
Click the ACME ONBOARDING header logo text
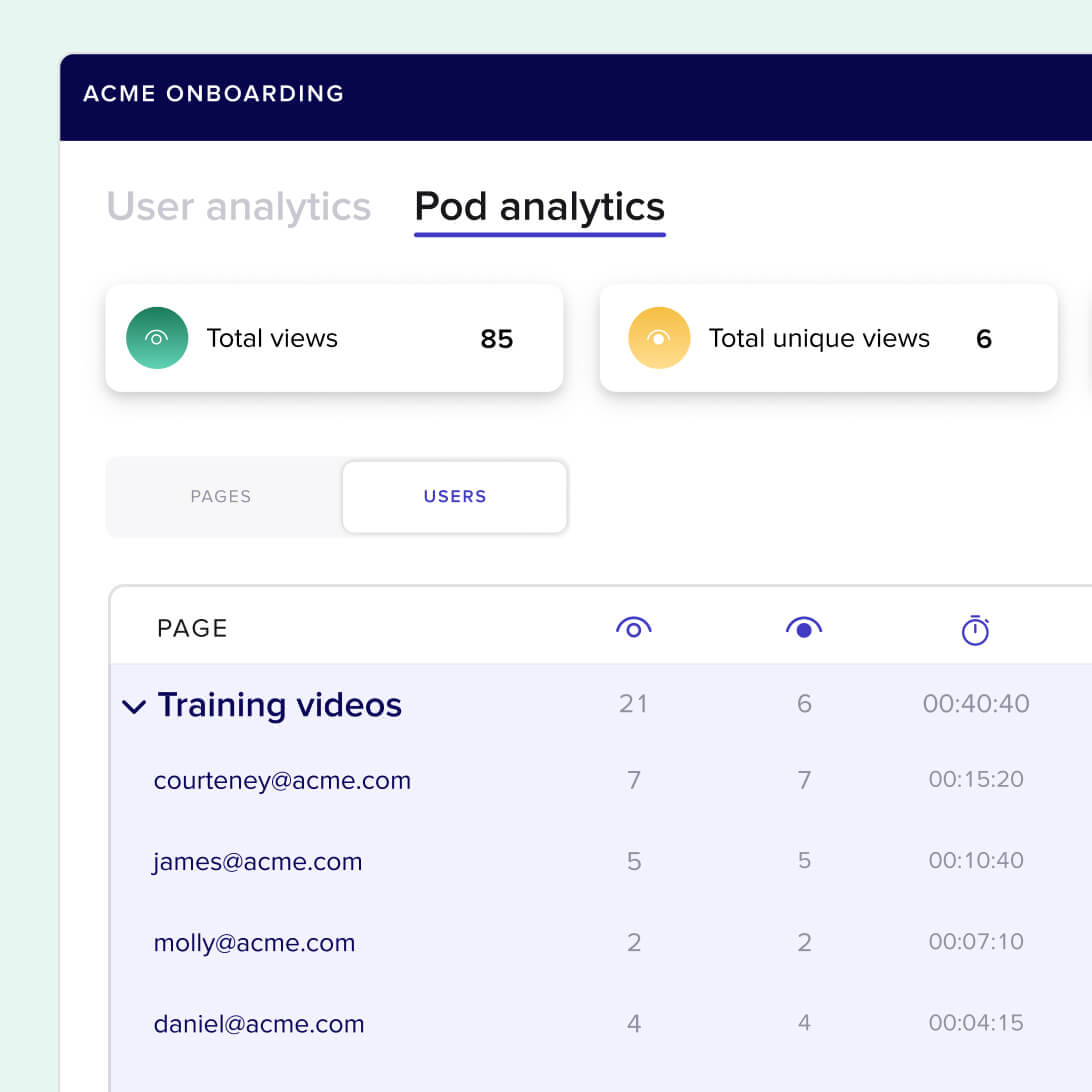[213, 93]
